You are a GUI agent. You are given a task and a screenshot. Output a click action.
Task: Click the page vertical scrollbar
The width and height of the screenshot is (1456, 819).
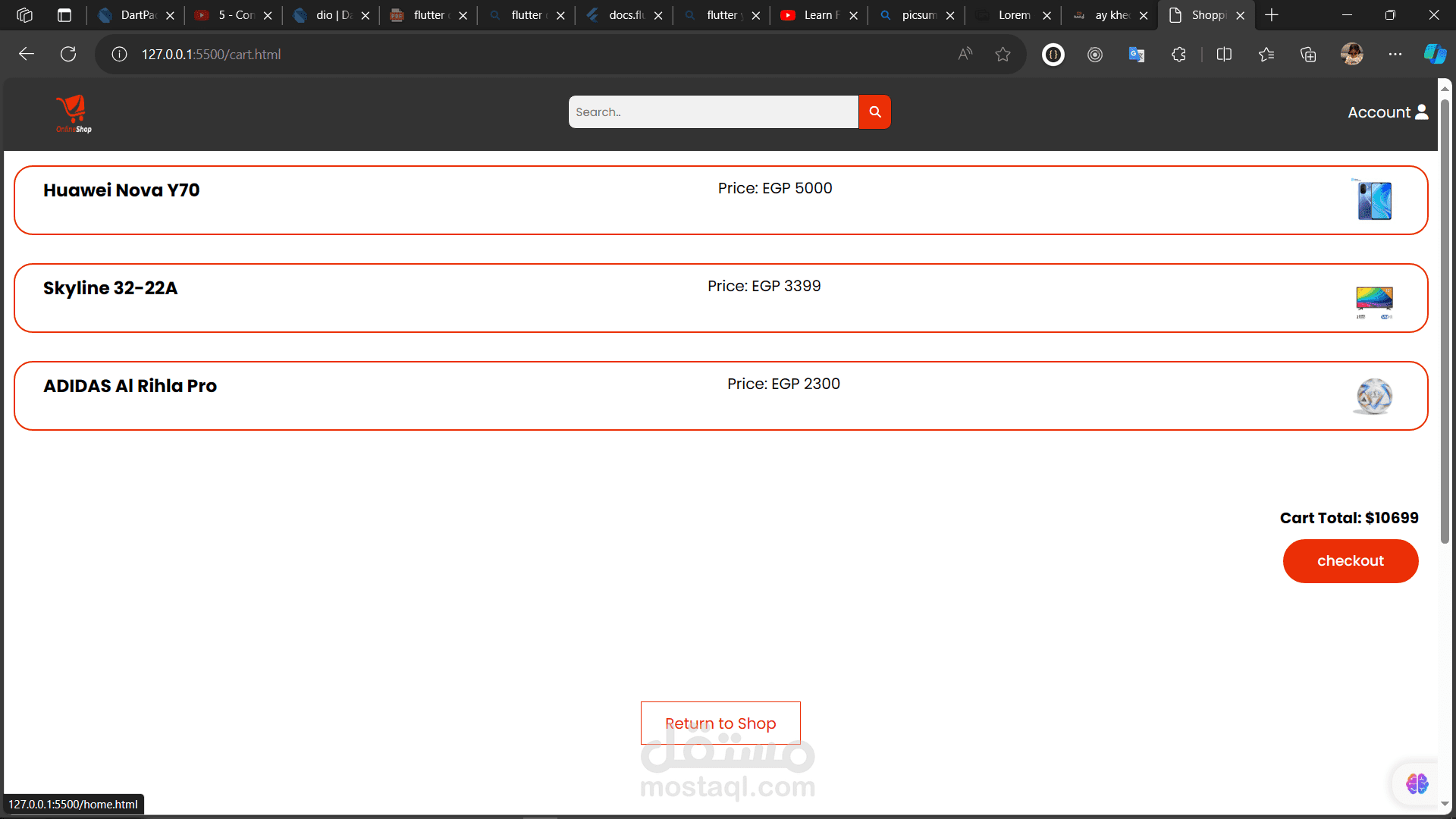1445,318
